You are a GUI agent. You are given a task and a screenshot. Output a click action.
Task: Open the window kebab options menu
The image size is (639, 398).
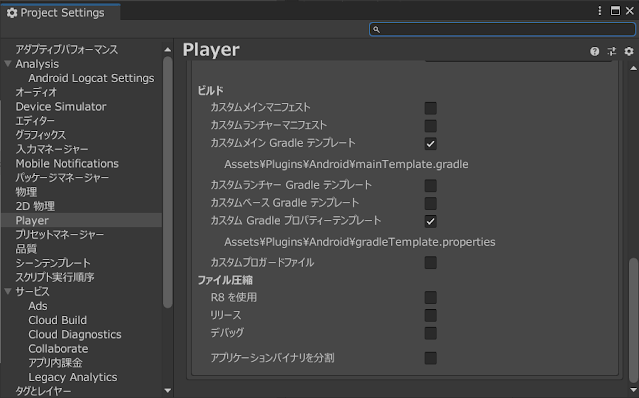tap(599, 11)
